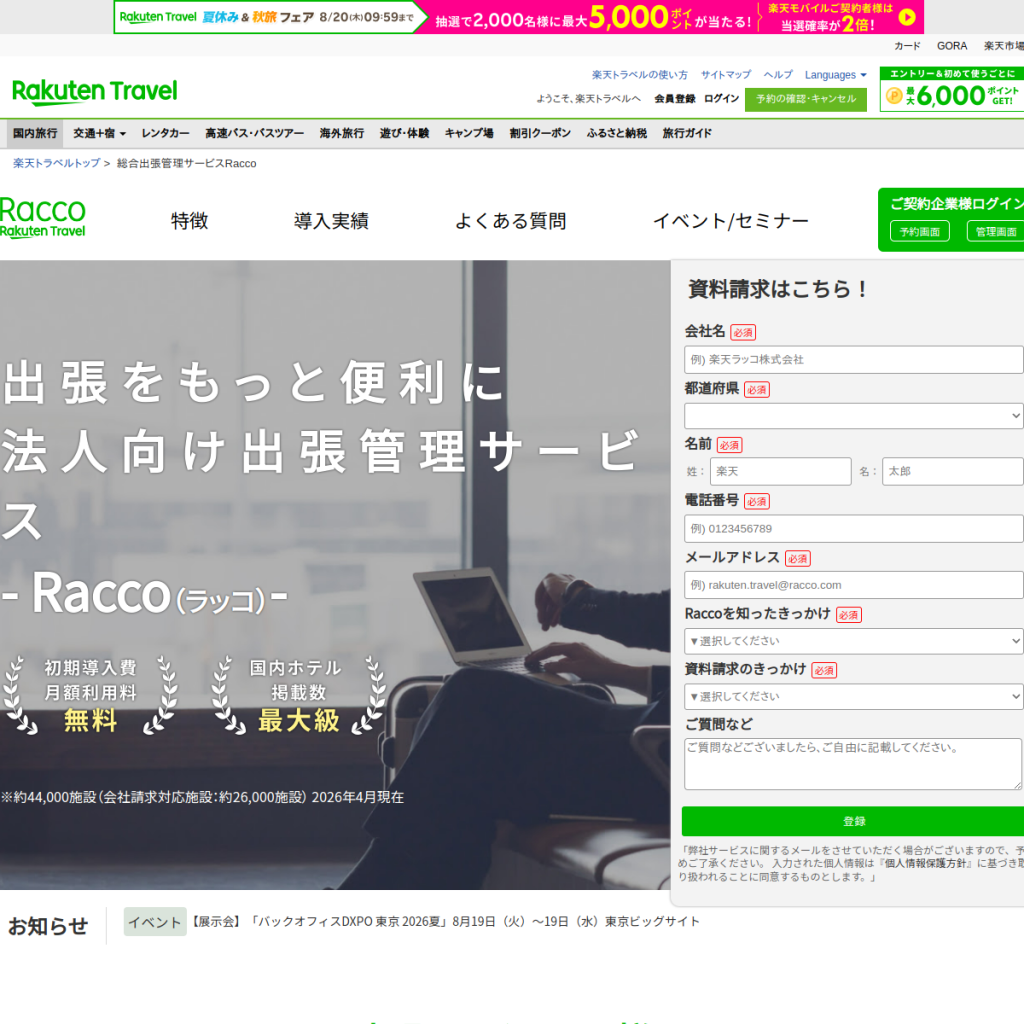
Task: Expand the Languages dropdown
Action: tap(835, 75)
